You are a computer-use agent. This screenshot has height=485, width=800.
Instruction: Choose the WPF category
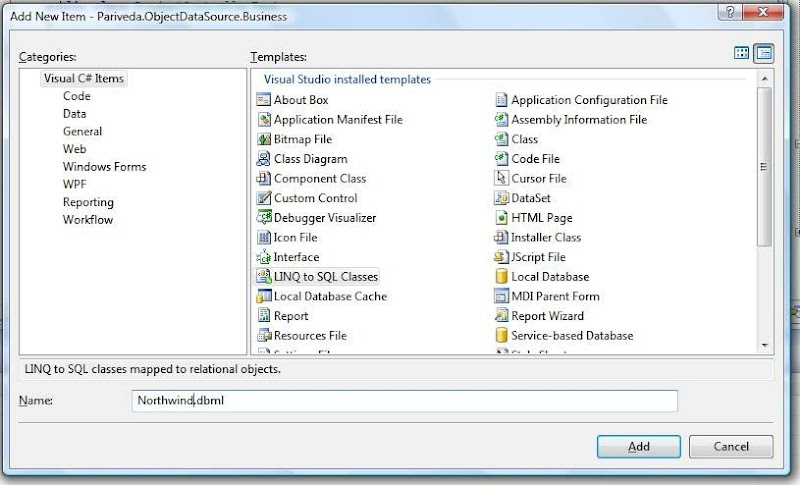pyautogui.click(x=74, y=184)
